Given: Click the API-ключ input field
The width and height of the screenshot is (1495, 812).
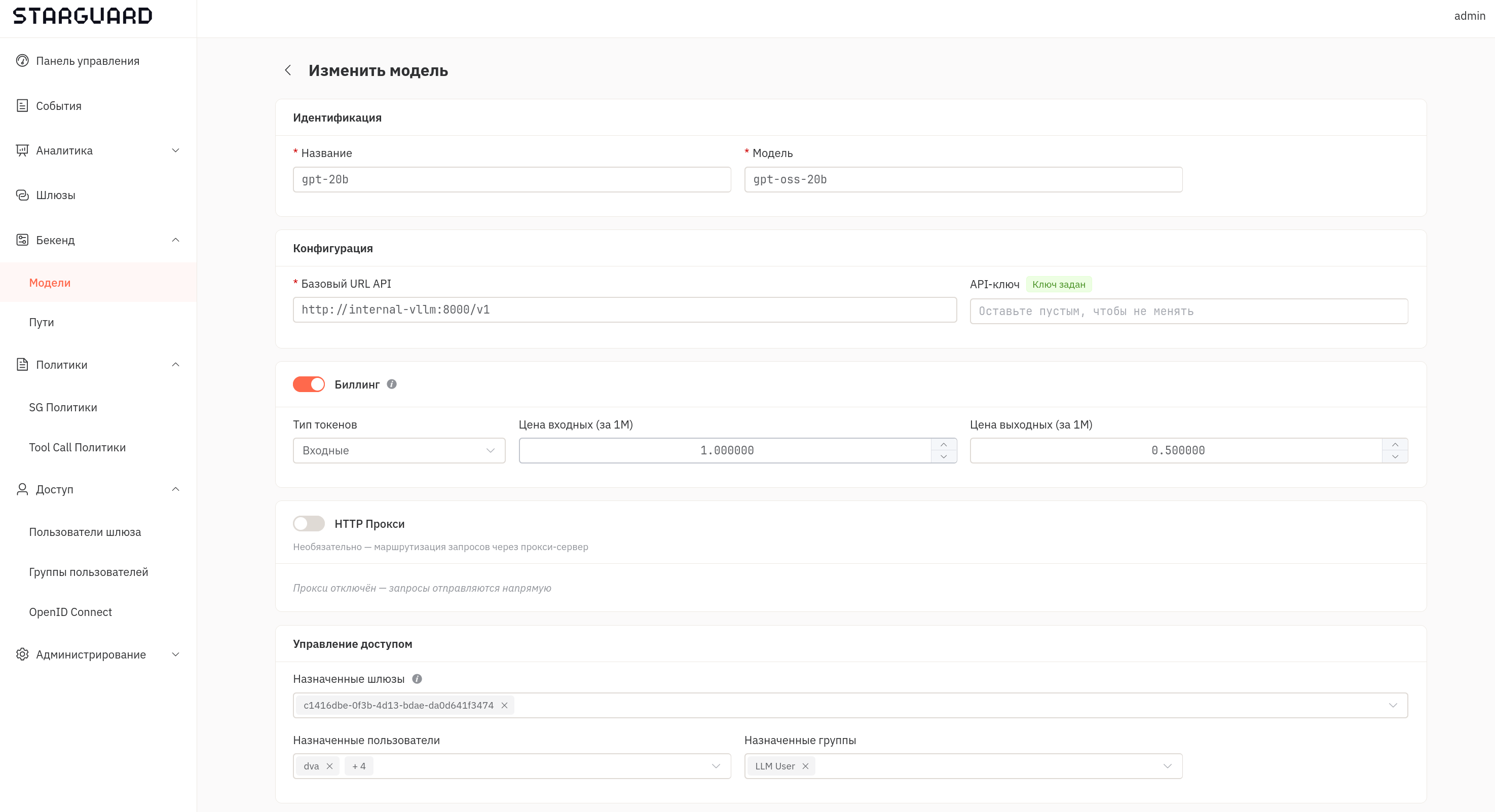Looking at the screenshot, I should click(1188, 312).
